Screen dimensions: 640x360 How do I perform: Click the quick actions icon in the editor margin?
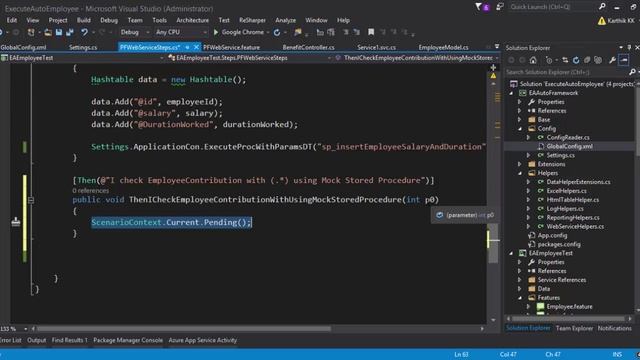16,222
